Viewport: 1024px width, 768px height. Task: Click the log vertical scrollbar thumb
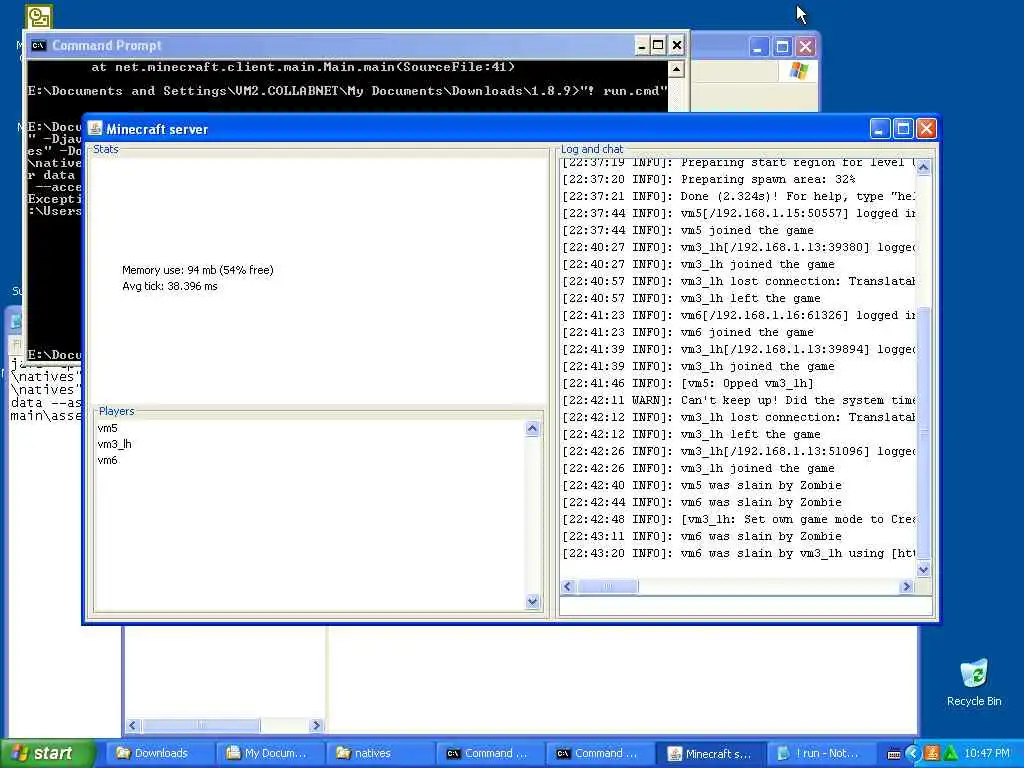[x=923, y=431]
